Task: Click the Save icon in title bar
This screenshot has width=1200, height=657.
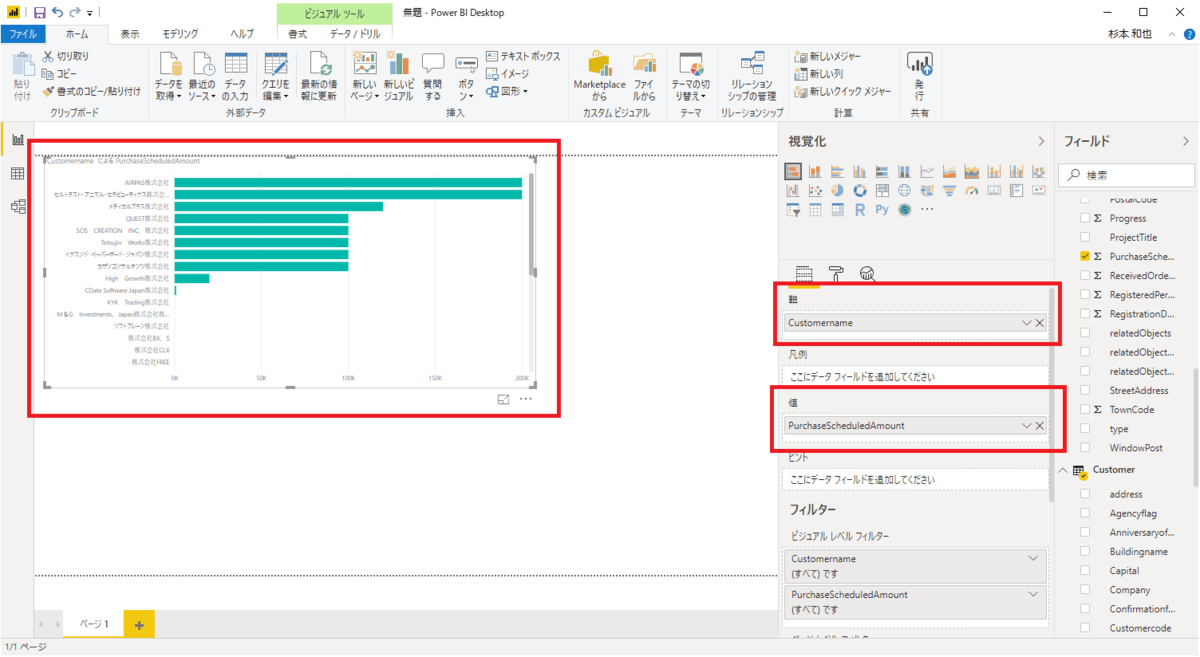Action: [x=39, y=13]
